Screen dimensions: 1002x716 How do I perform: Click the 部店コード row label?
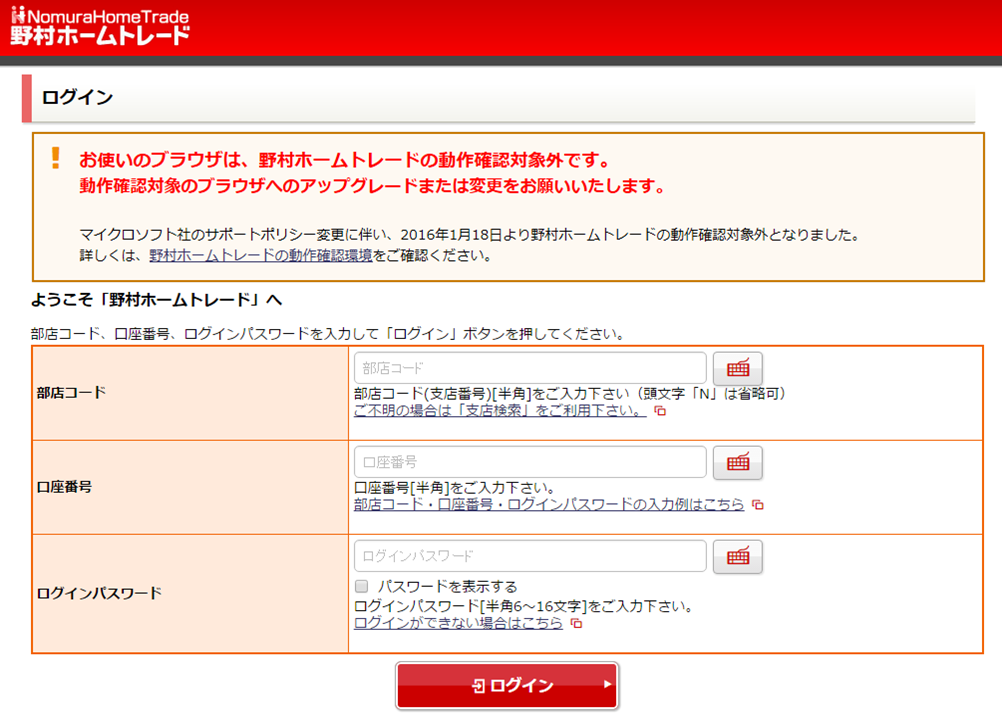(x=71, y=393)
